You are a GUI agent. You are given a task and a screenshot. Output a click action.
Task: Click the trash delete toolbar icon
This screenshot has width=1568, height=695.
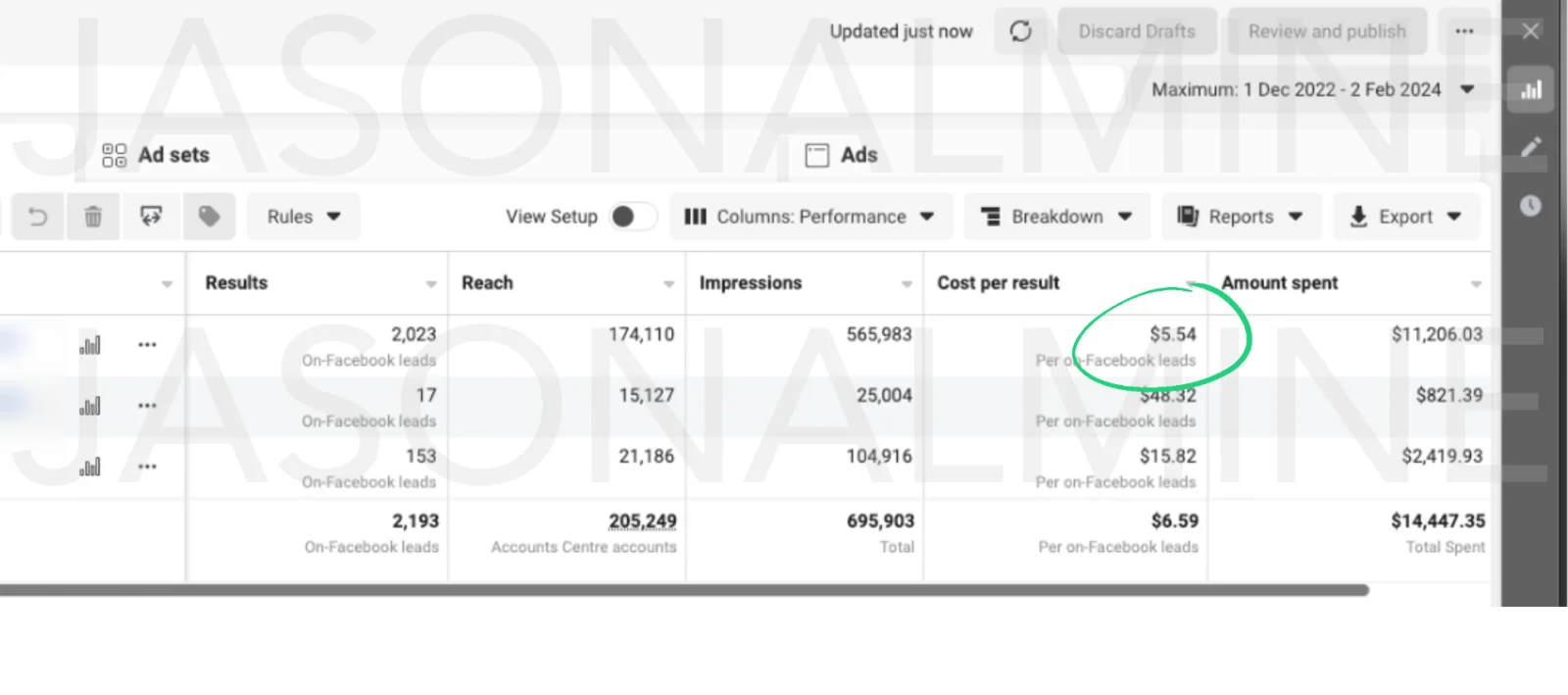(x=93, y=217)
